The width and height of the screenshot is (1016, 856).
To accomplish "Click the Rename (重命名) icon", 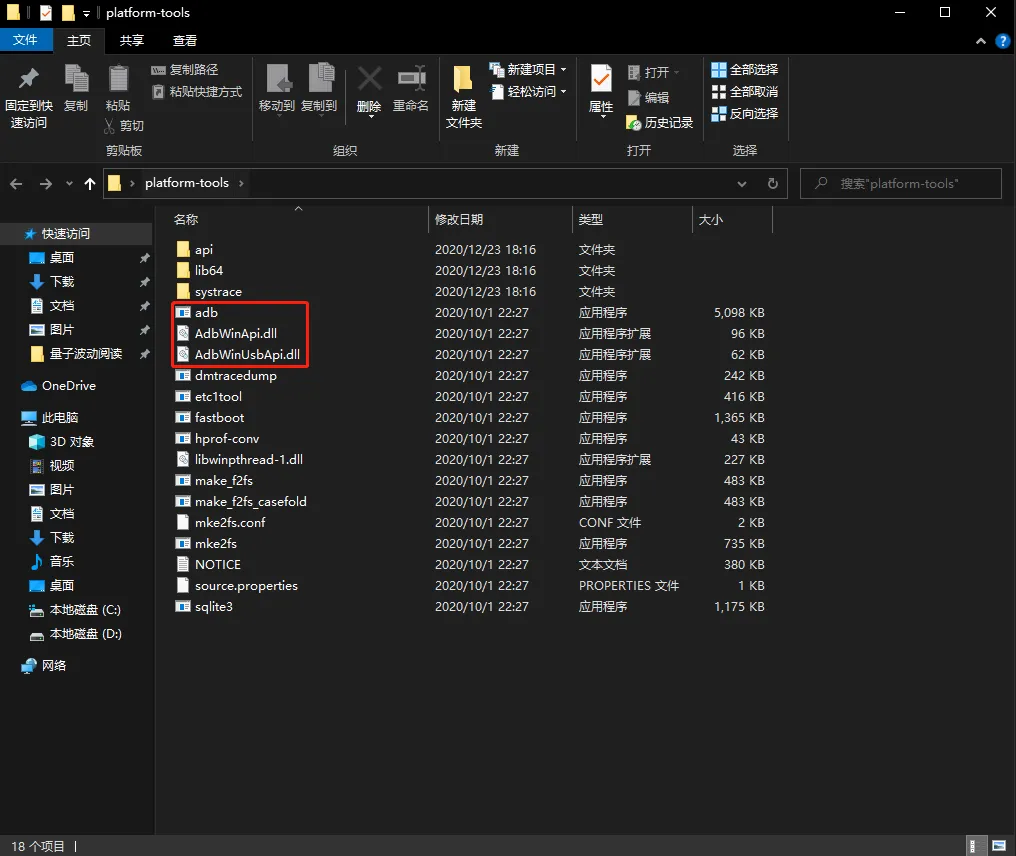I will pos(411,79).
